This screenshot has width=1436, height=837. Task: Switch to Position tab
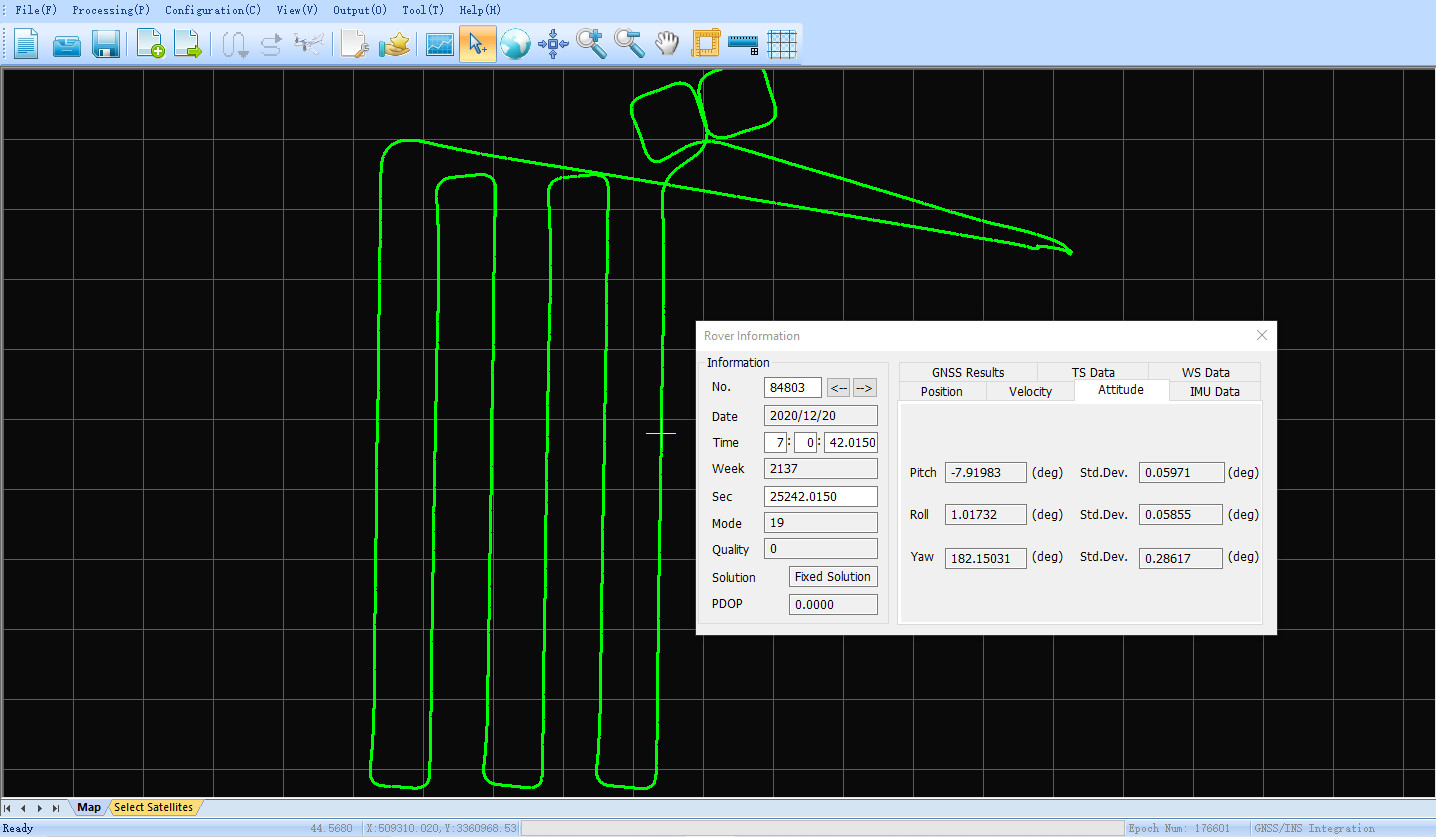942,391
